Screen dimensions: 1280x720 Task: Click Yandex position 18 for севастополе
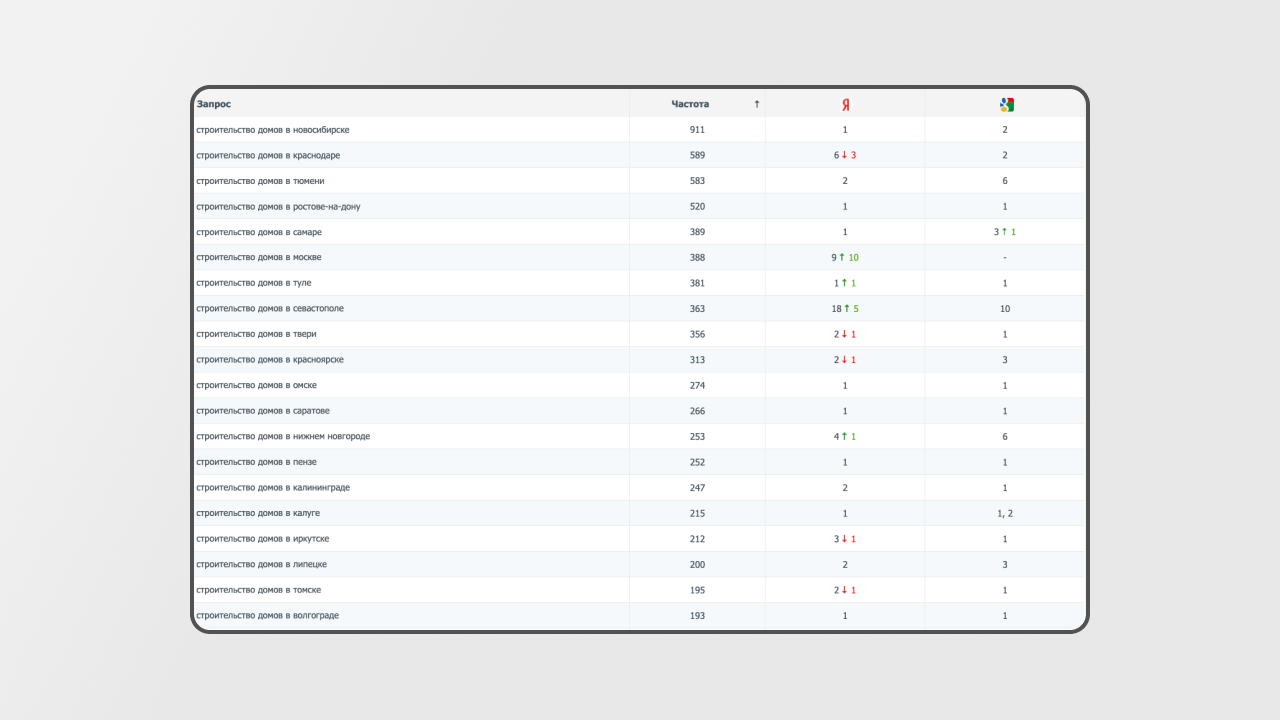tap(836, 308)
